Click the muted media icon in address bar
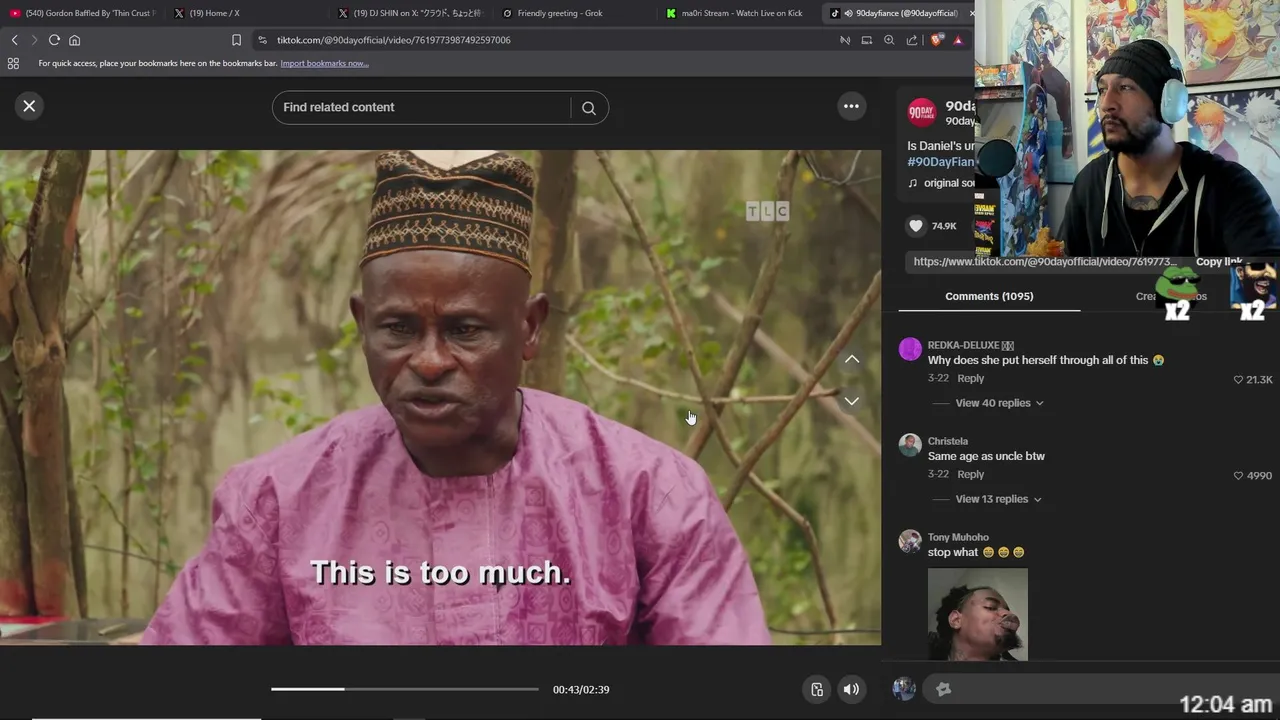The width and height of the screenshot is (1280, 720). point(844,40)
